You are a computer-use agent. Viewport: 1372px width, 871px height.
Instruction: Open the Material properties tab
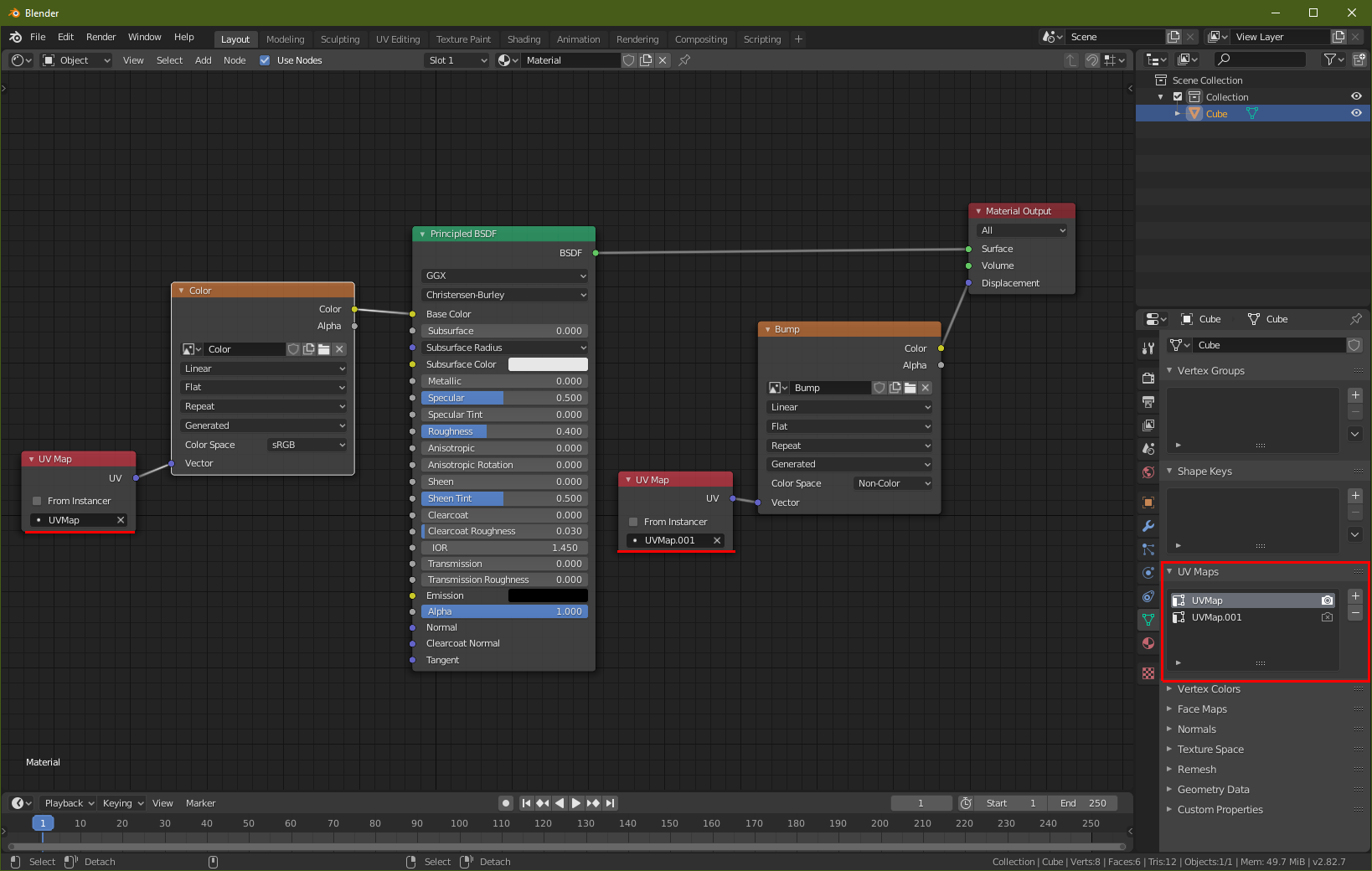coord(1148,643)
